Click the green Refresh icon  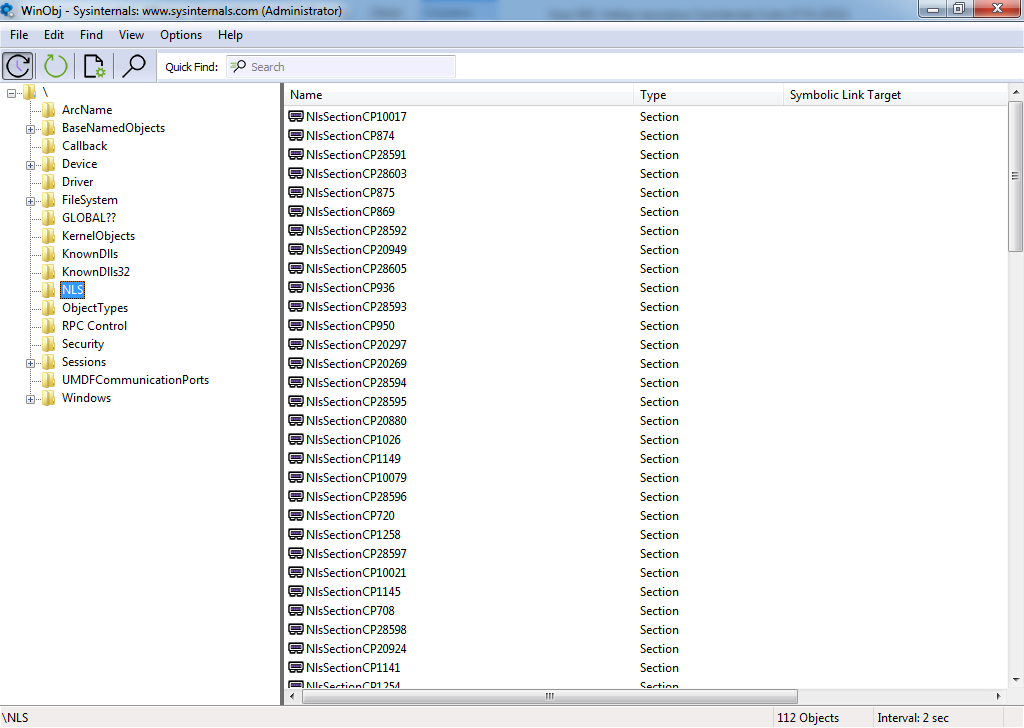click(56, 66)
